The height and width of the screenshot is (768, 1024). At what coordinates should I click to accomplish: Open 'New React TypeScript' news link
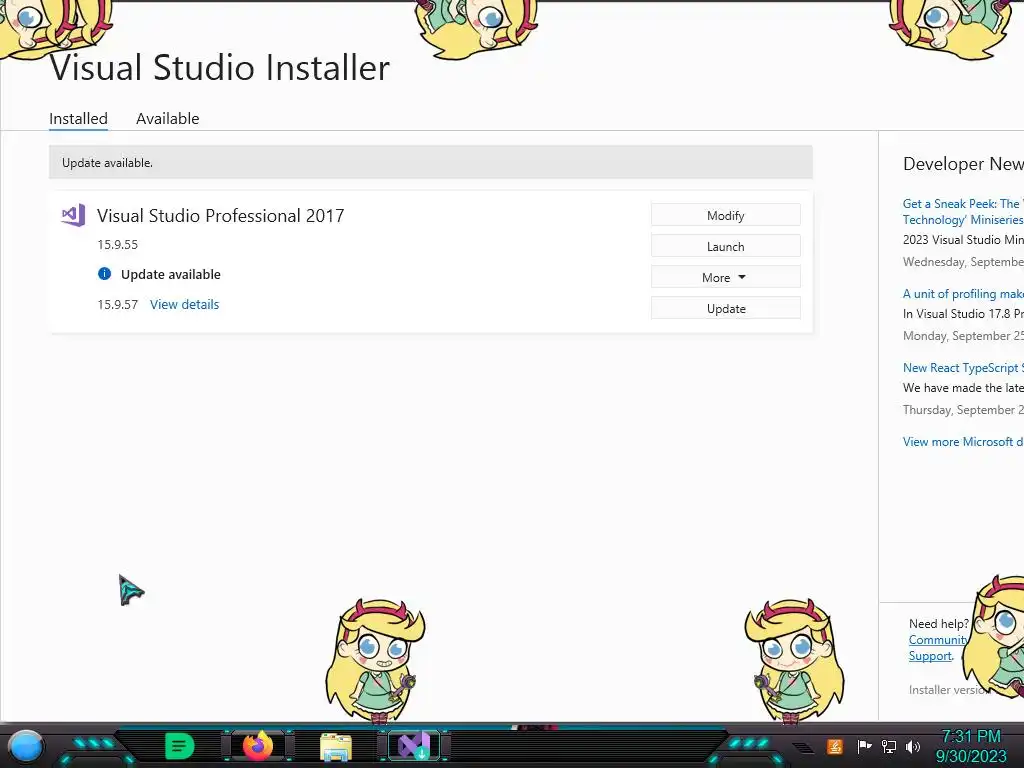963,368
